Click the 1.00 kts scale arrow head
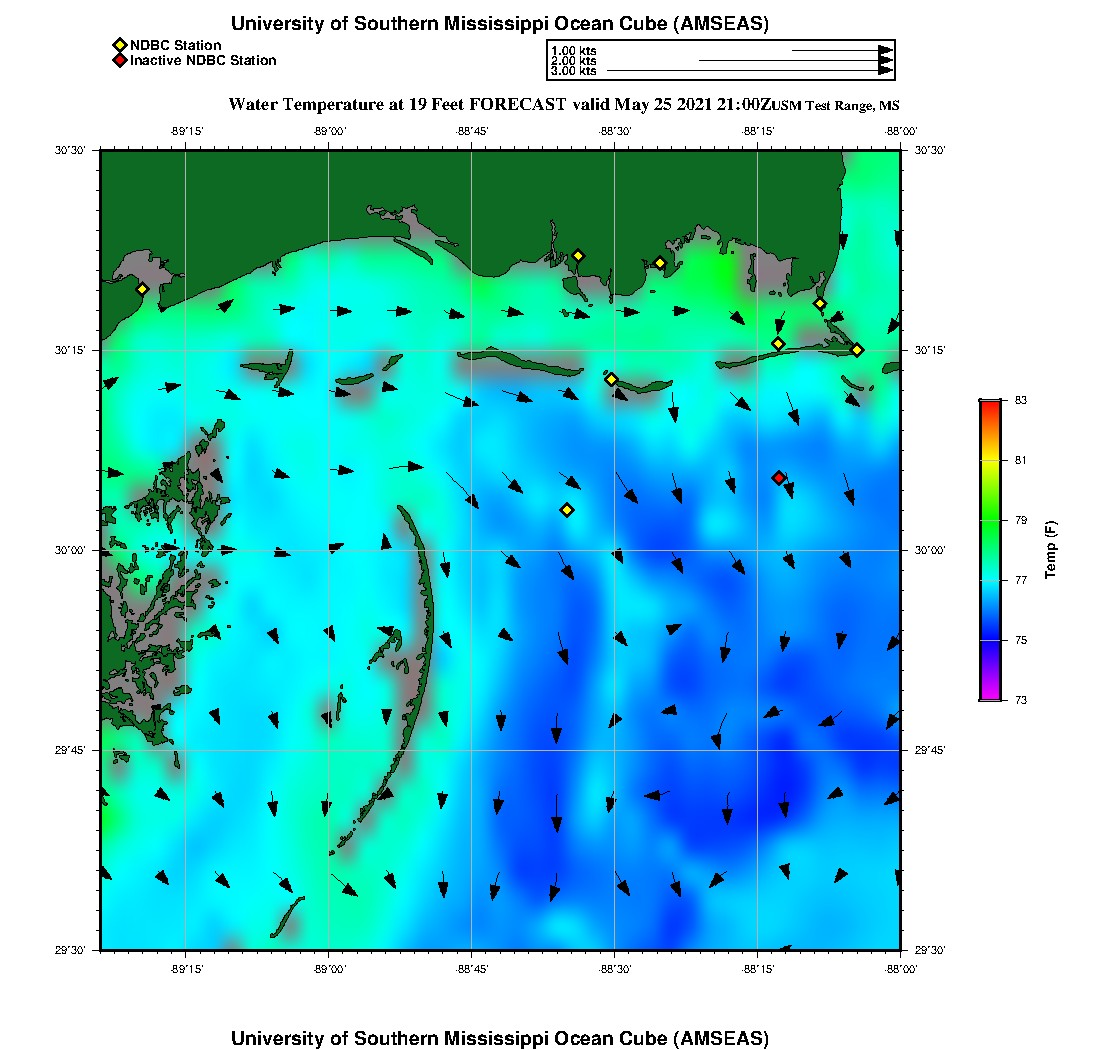Image resolution: width=1100 pixels, height=1050 pixels. click(885, 50)
